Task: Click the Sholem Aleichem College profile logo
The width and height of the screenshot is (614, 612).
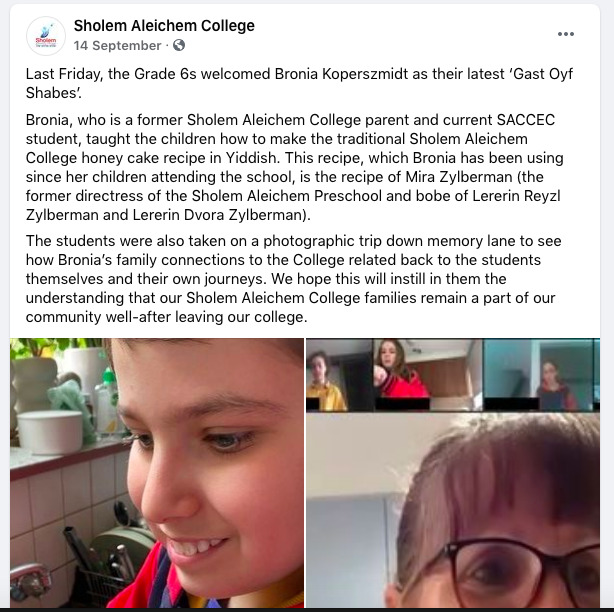Action: (46, 36)
